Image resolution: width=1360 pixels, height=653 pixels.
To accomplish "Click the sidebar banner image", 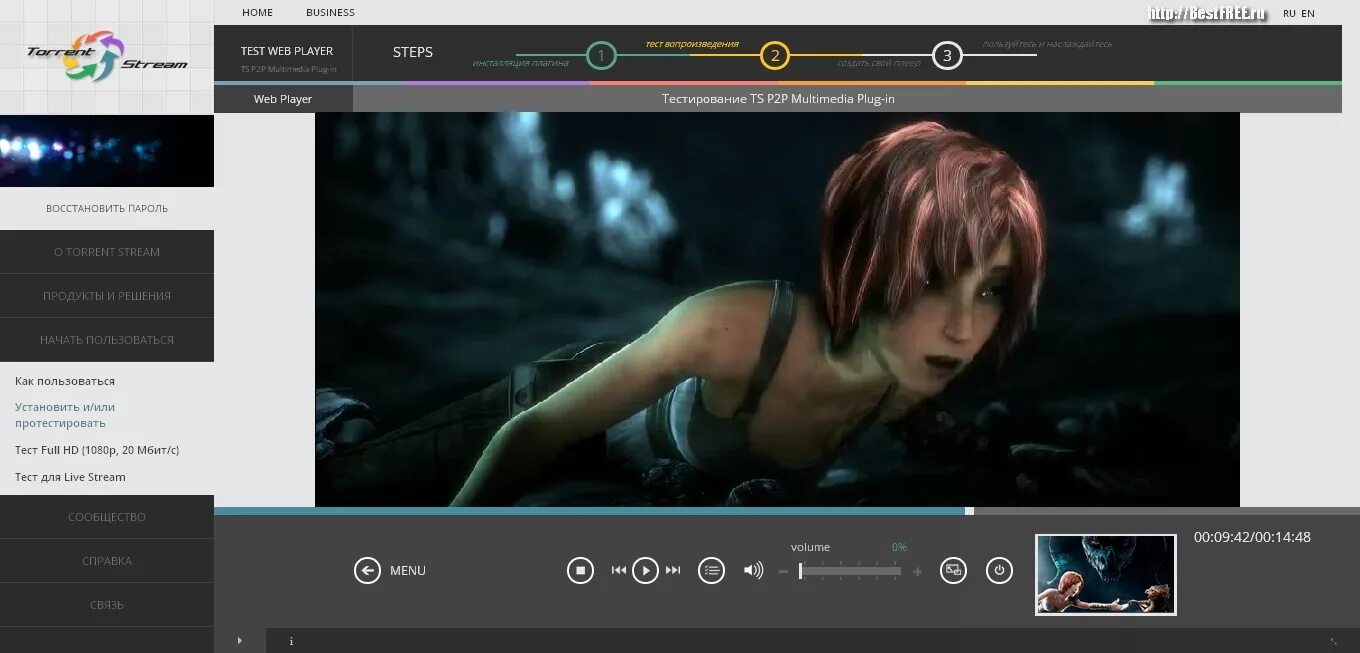I will 107,151.
